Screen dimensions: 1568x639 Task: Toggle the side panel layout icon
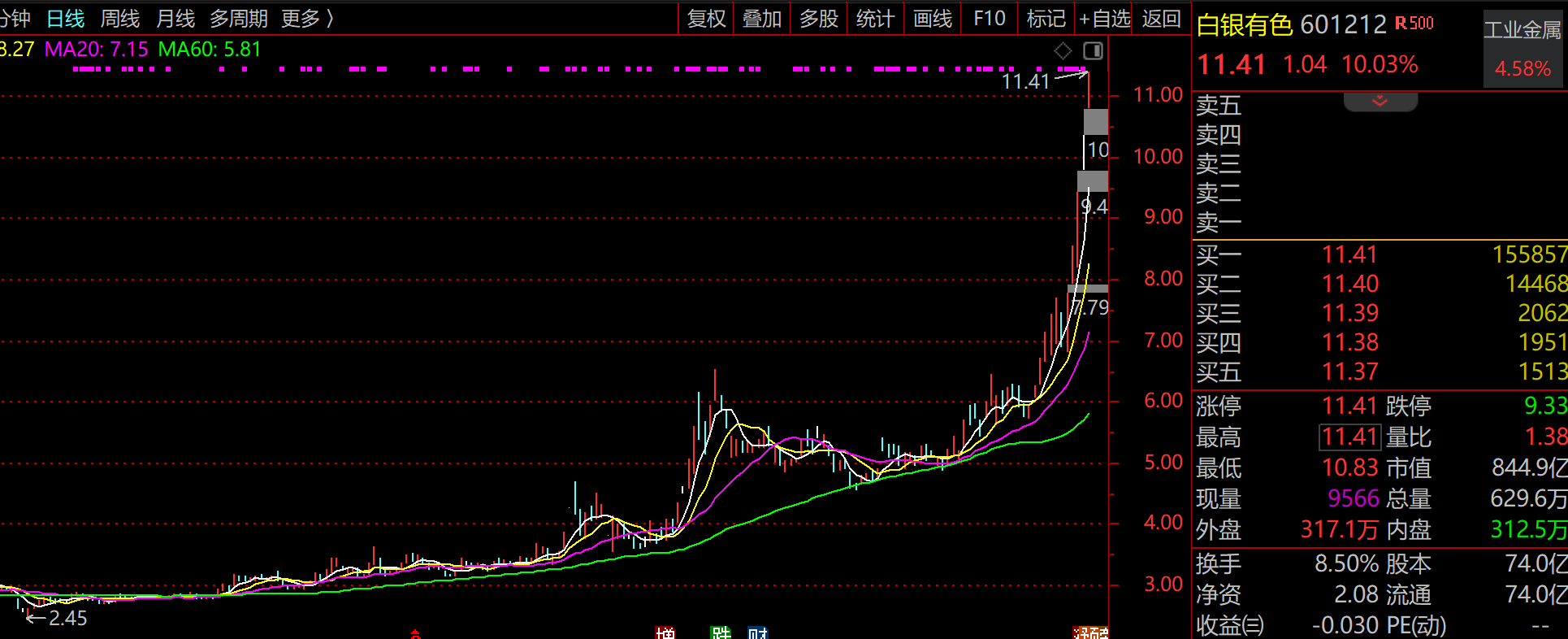coord(1093,51)
